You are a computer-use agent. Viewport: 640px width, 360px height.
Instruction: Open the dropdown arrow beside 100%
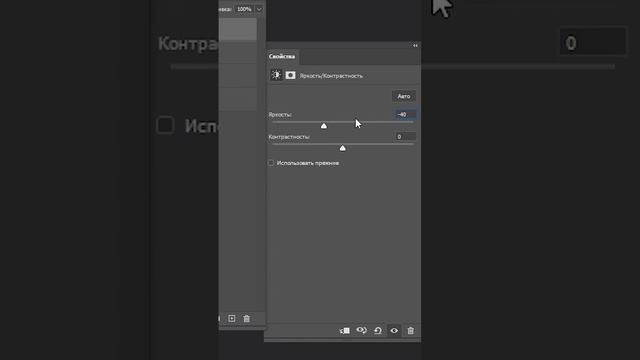[x=259, y=9]
